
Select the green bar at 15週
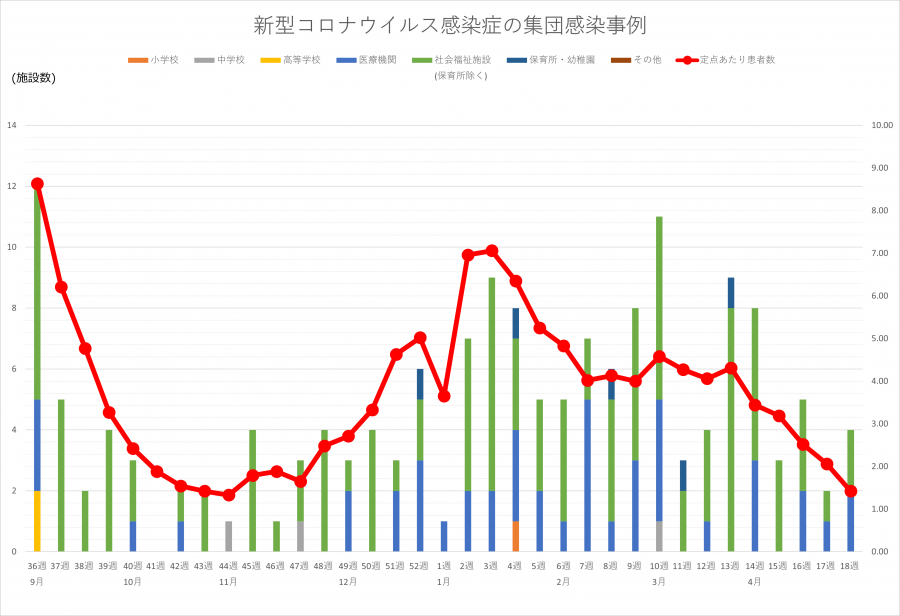click(x=779, y=506)
